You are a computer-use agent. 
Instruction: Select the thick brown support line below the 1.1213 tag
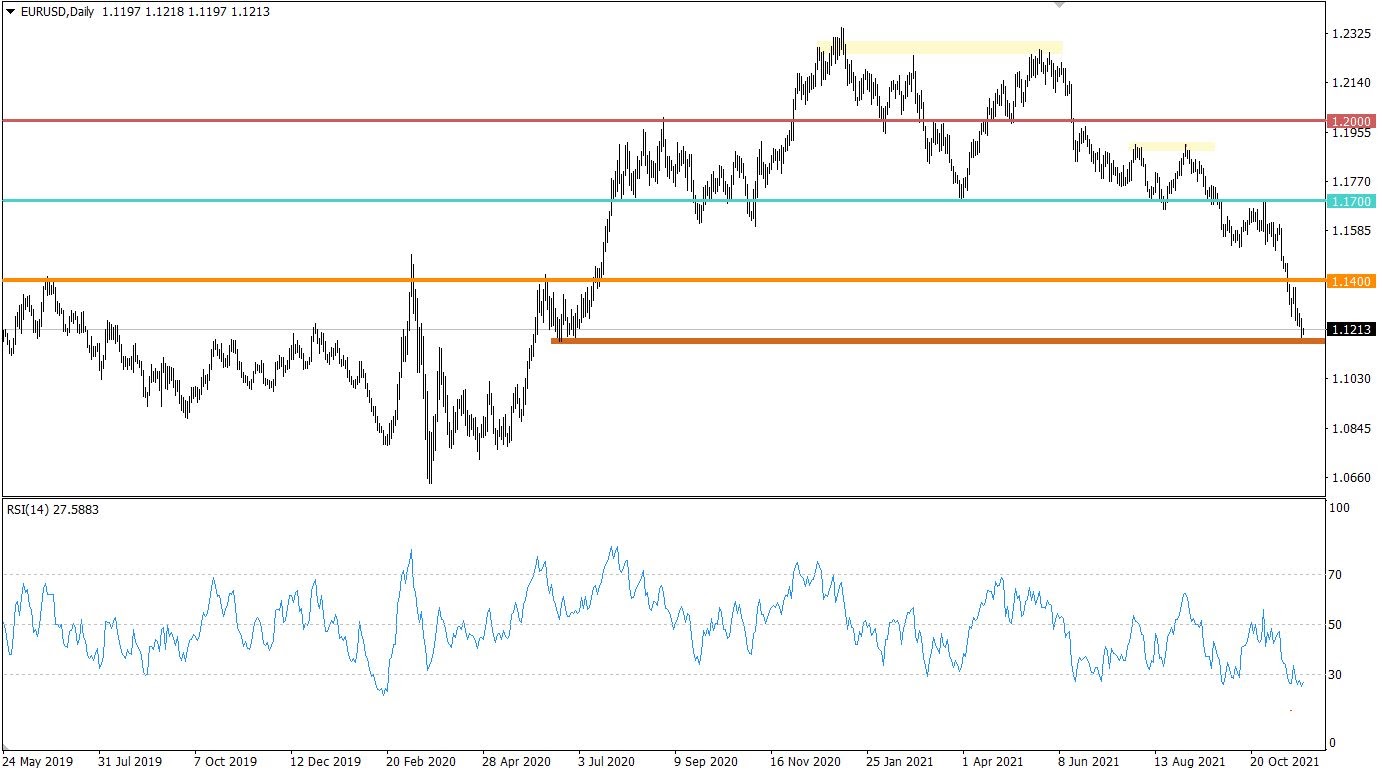pyautogui.click(x=938, y=341)
